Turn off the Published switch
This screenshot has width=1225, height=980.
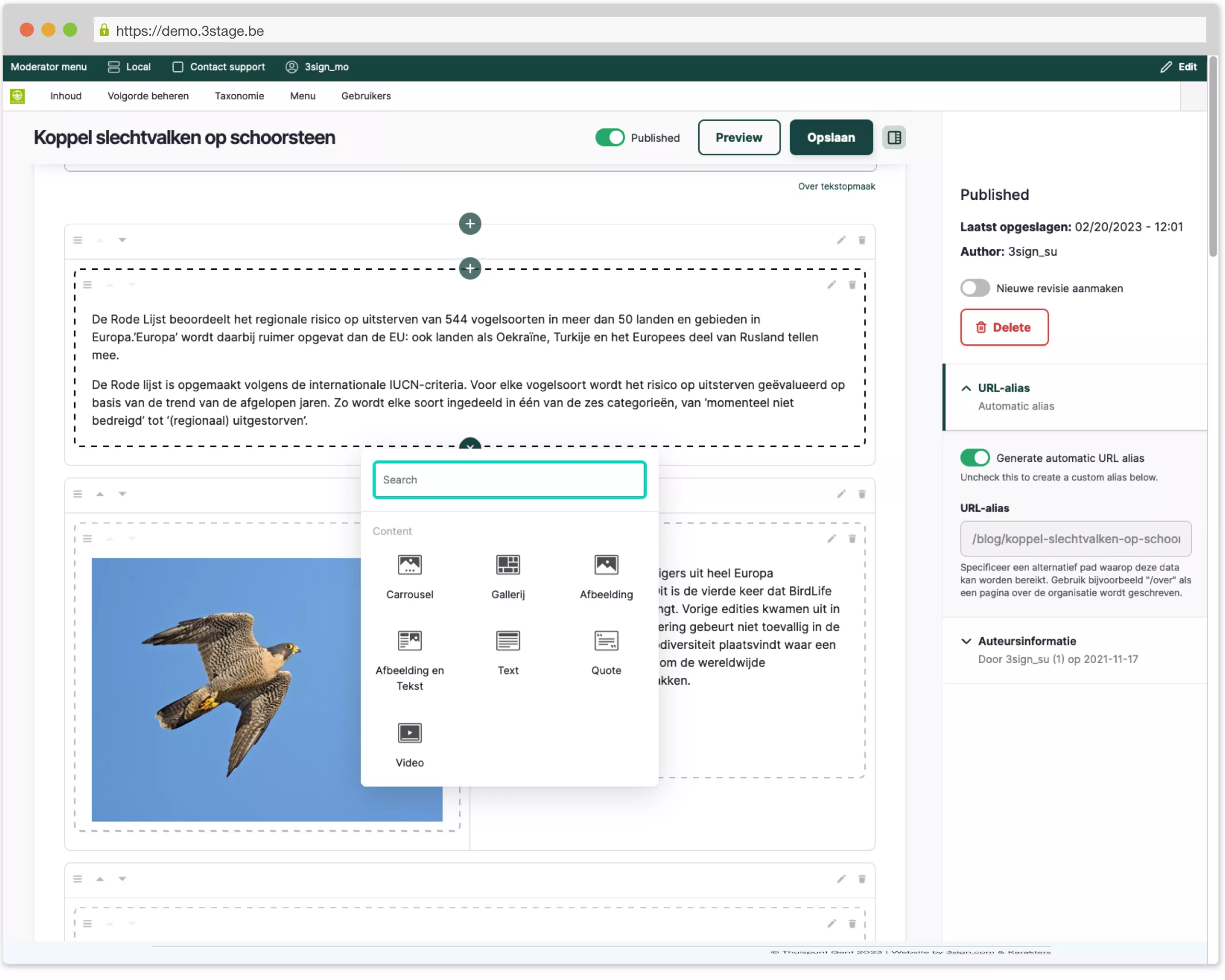(609, 138)
